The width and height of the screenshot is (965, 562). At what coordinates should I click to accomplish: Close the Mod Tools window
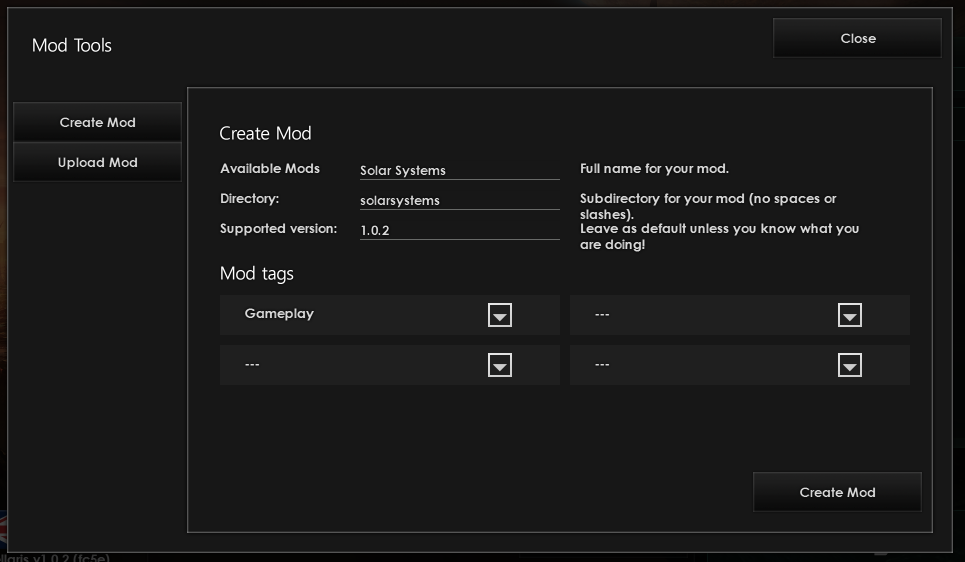pos(857,38)
